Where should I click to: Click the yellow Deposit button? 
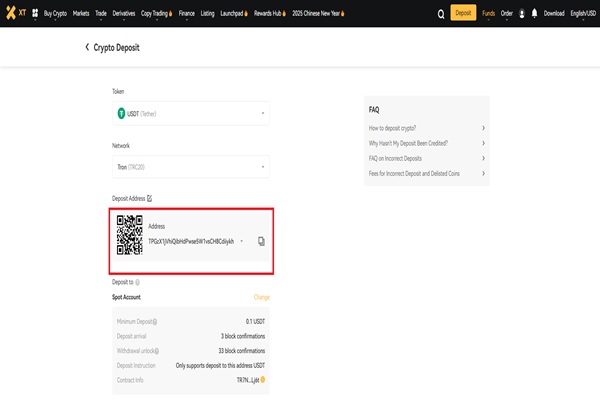tap(463, 13)
